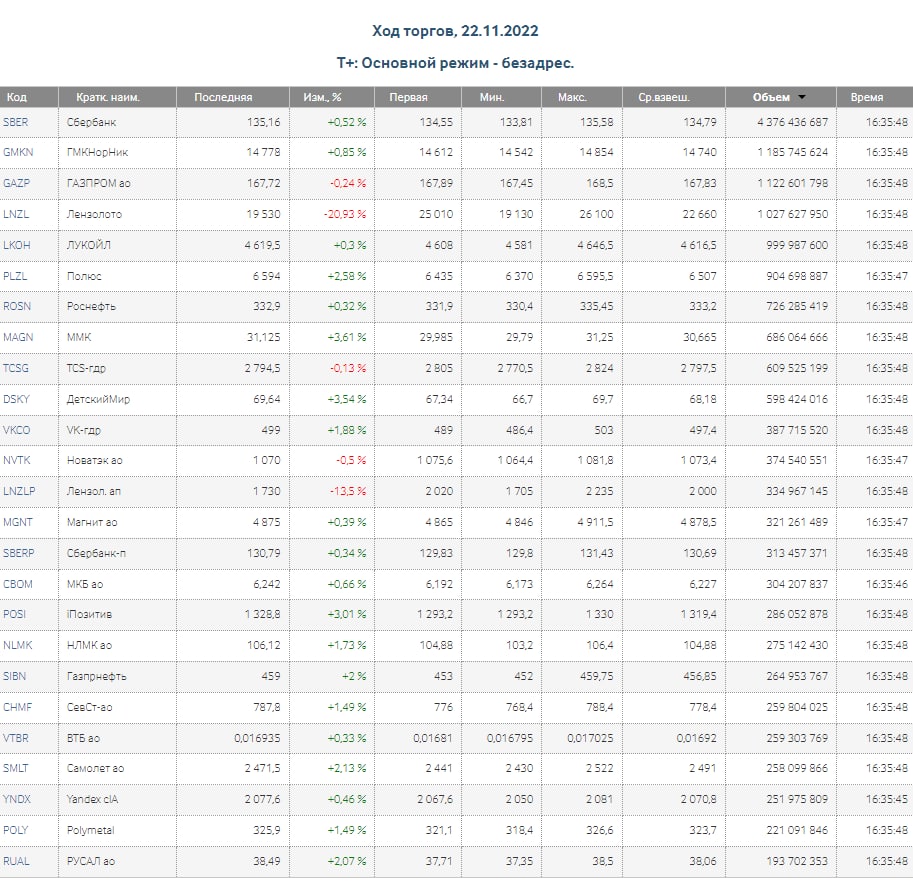913x881 pixels.
Task: Open the GMKN ticker link
Action: point(18,153)
